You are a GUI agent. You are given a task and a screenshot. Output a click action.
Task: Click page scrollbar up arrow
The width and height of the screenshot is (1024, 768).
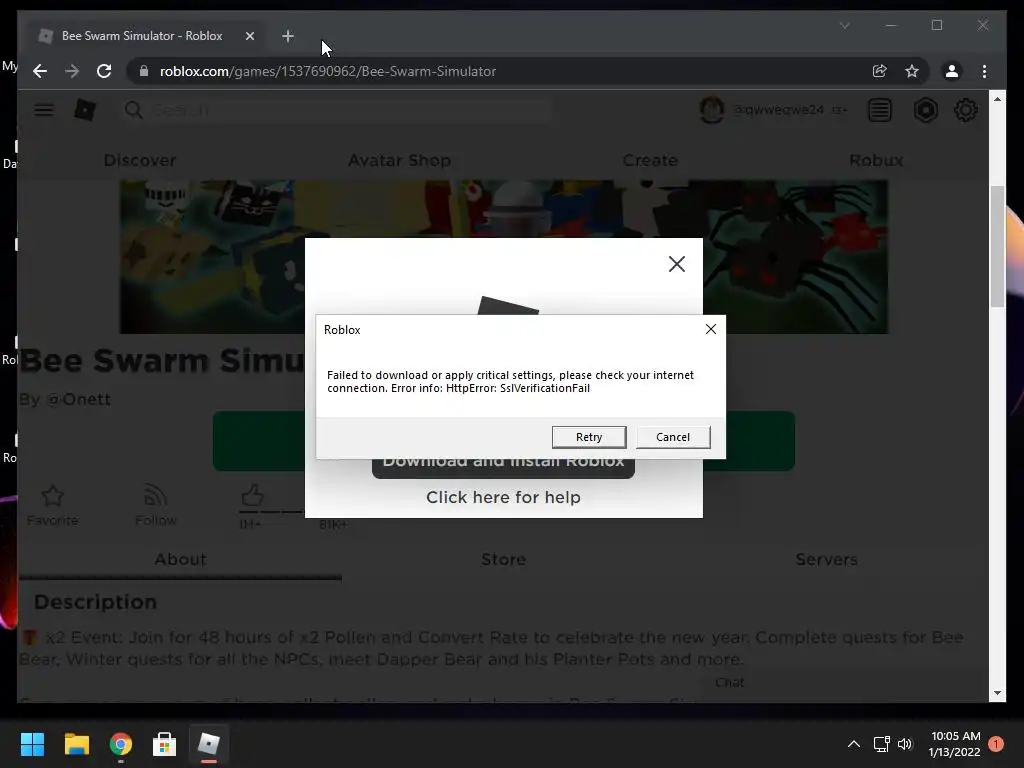pos(997,99)
